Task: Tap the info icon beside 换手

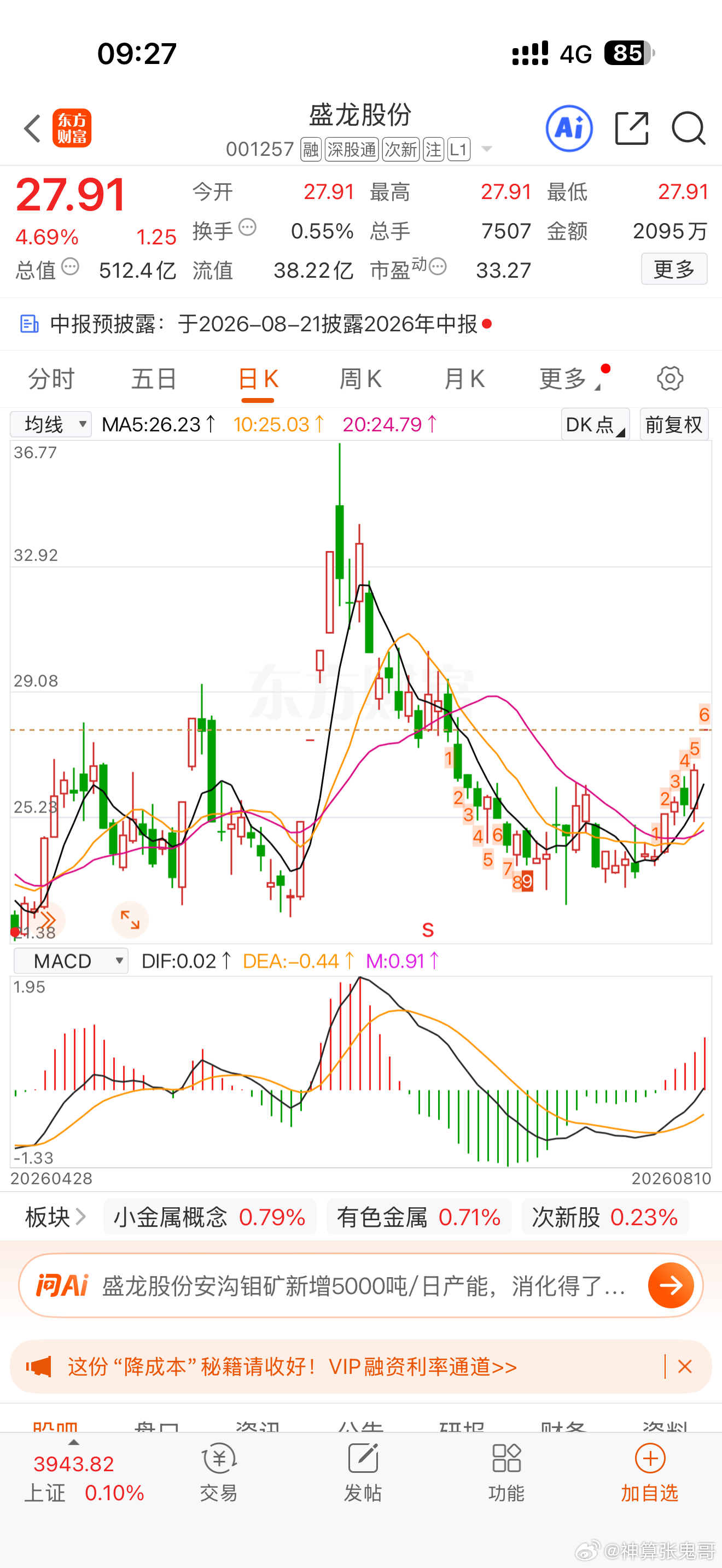Action: click(248, 227)
